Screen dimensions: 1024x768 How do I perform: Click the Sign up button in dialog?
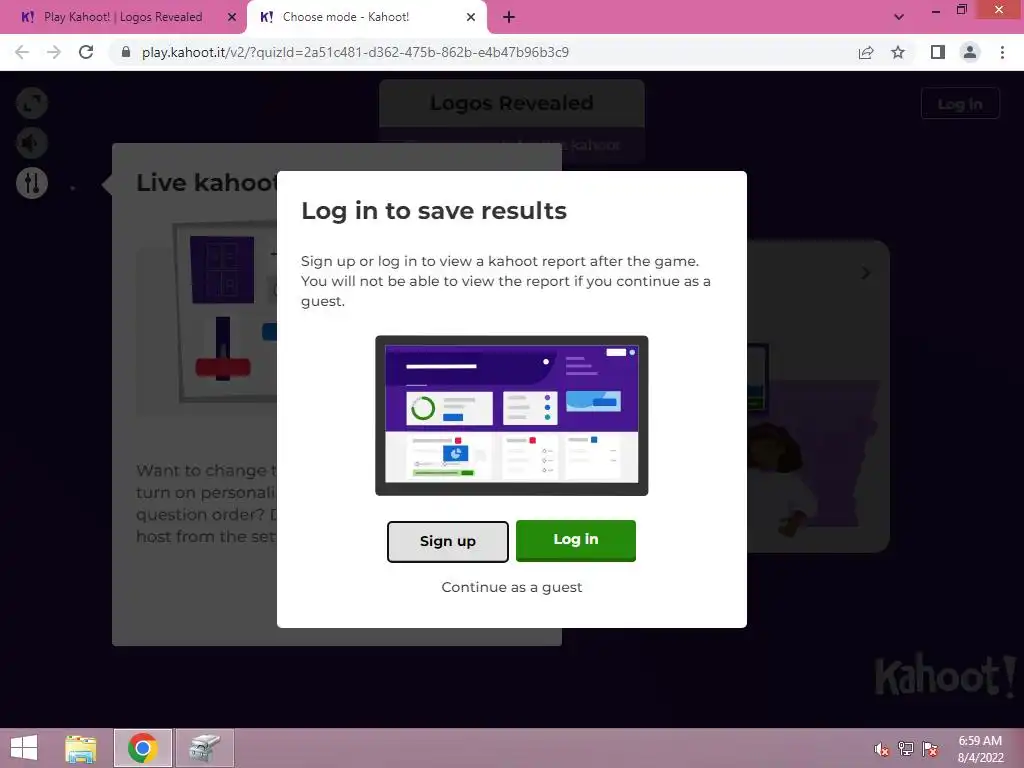click(447, 541)
